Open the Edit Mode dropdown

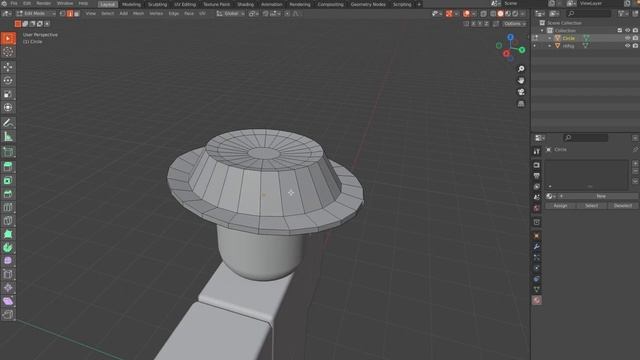coord(36,13)
